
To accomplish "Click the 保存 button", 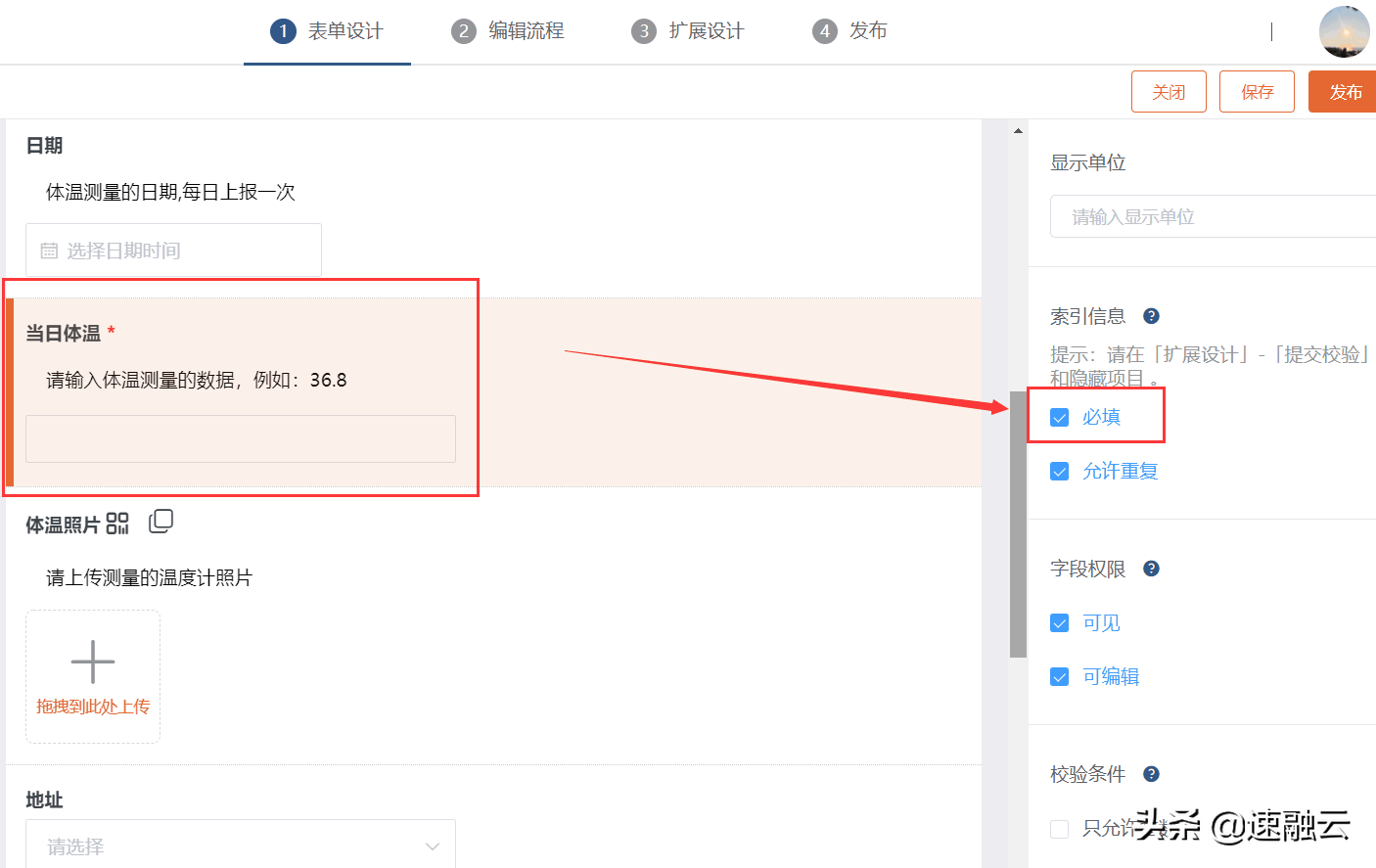I will click(1257, 92).
